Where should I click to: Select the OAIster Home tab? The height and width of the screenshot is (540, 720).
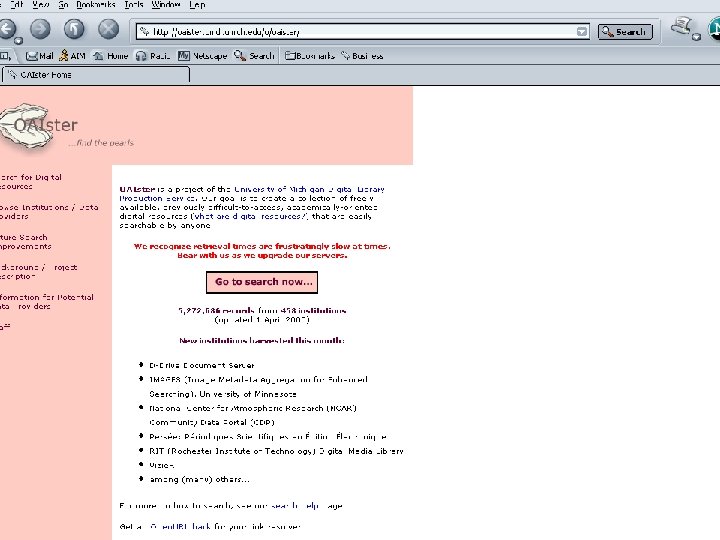[x=95, y=74]
